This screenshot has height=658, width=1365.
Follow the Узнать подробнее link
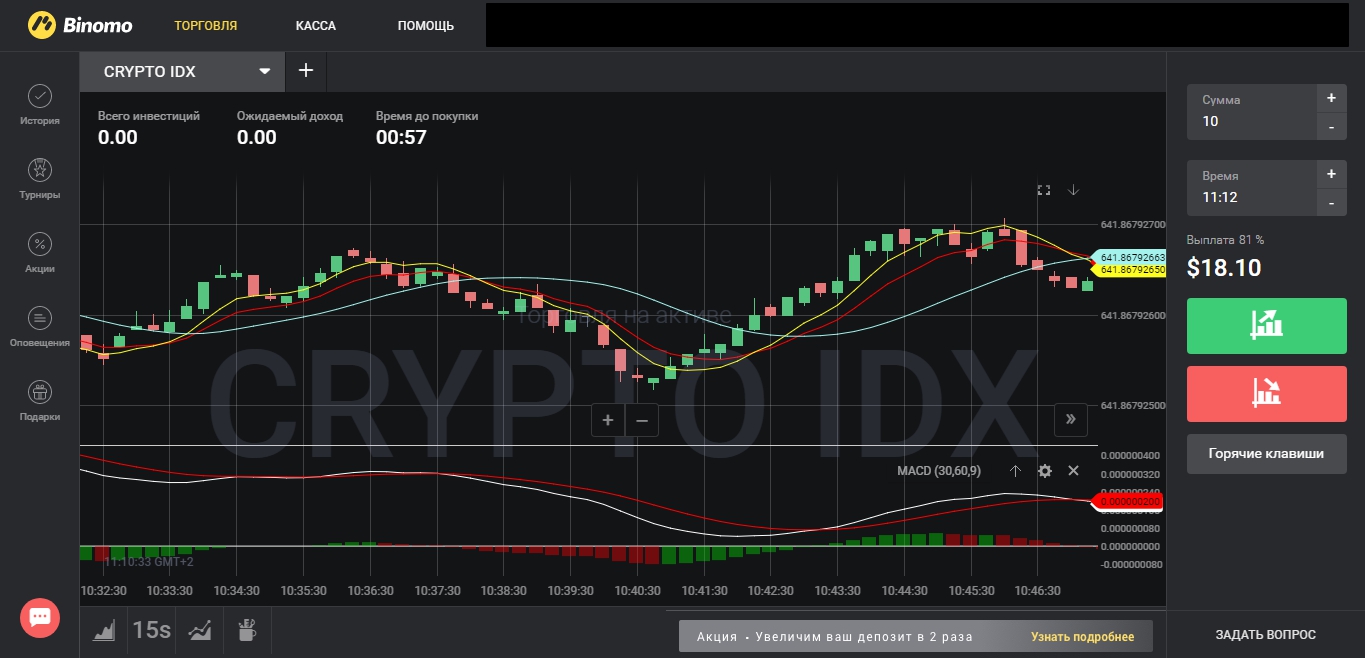(1083, 636)
